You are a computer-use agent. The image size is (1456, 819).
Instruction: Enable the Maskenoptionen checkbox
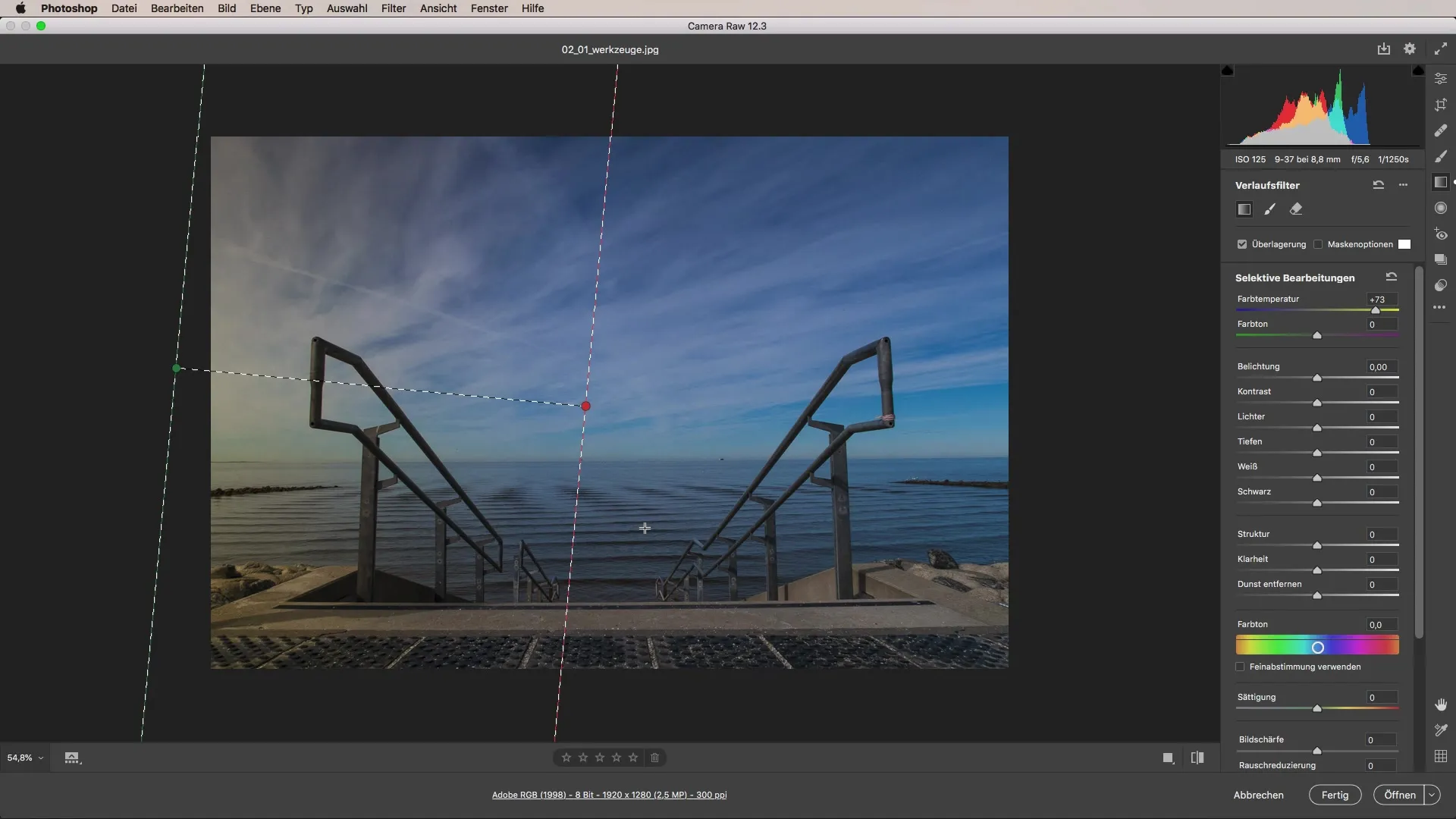pos(1318,244)
